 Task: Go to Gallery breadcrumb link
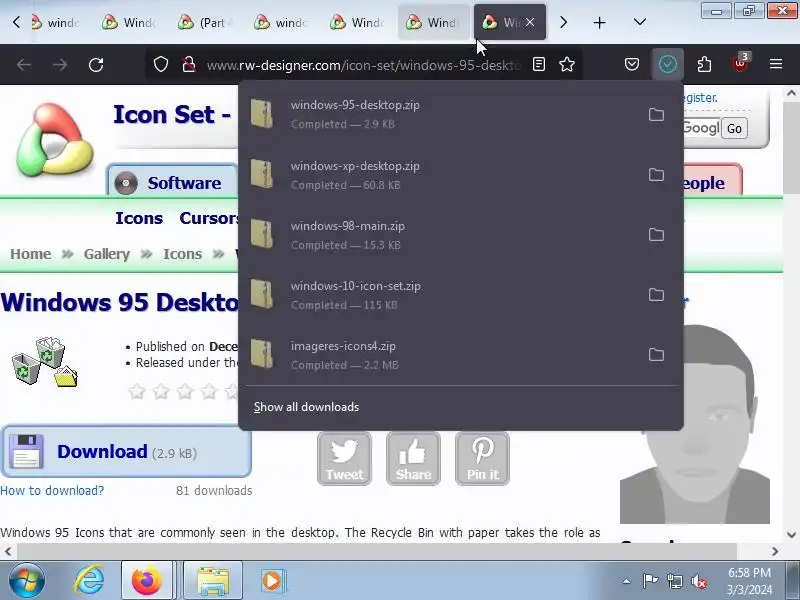[x=107, y=254]
